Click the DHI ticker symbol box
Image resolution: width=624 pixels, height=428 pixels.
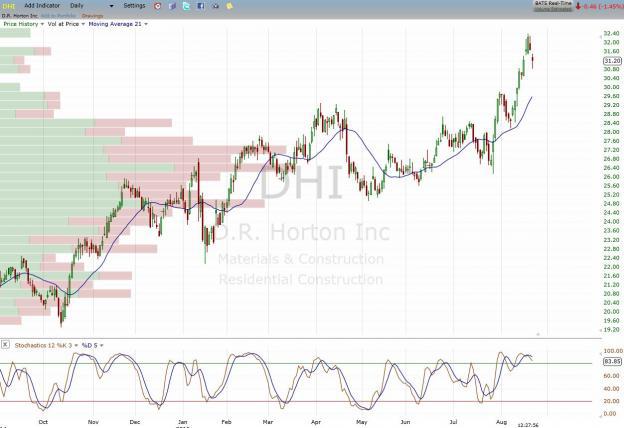pyautogui.click(x=8, y=6)
